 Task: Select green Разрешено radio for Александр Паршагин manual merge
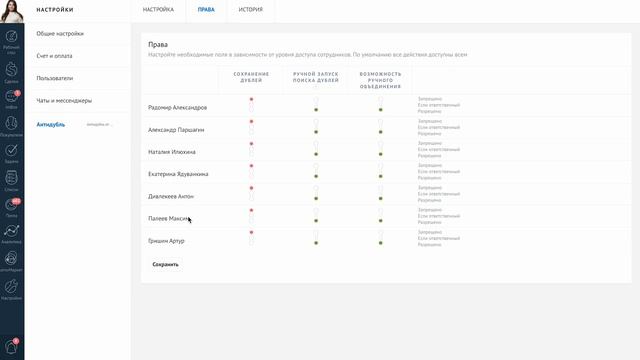pyautogui.click(x=380, y=132)
